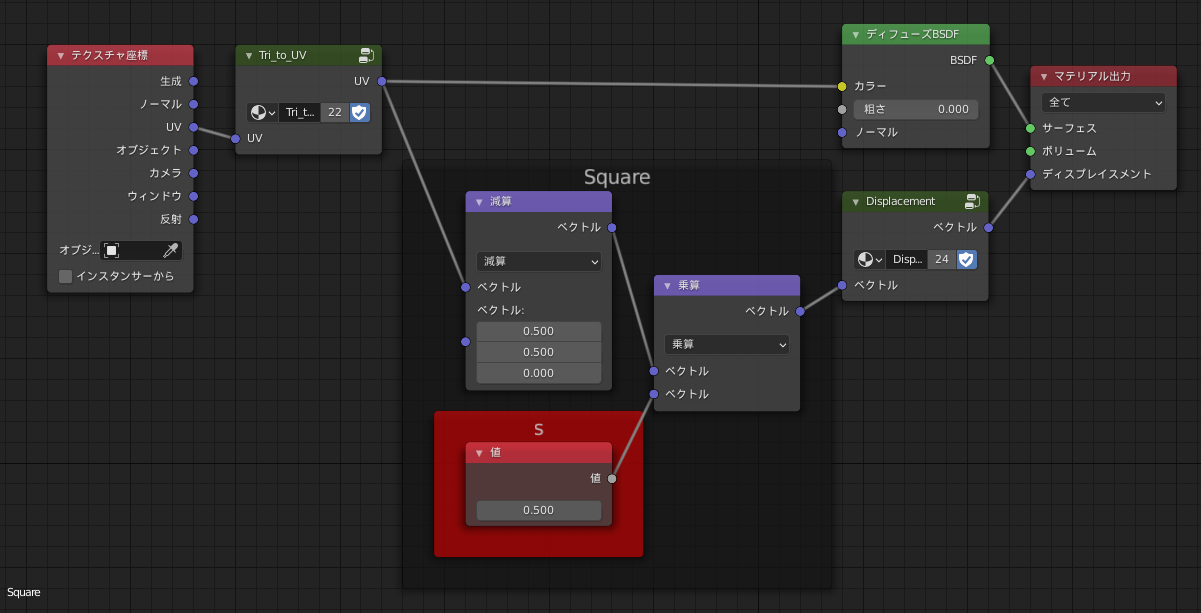Select the ディフューズBSDF node header
This screenshot has width=1201, height=613.
pyautogui.click(x=916, y=34)
